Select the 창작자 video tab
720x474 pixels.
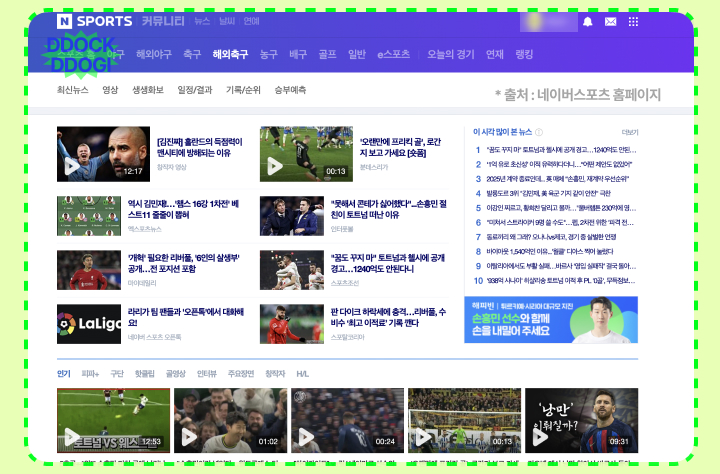(275, 374)
